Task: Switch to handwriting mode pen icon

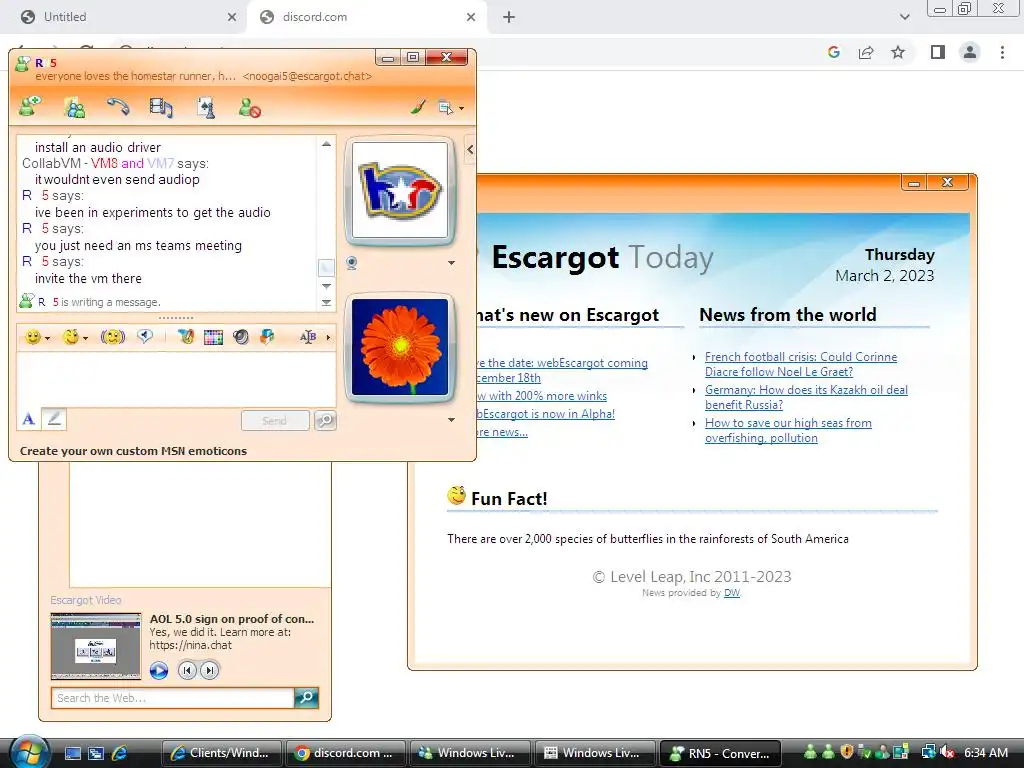Action: (x=54, y=419)
